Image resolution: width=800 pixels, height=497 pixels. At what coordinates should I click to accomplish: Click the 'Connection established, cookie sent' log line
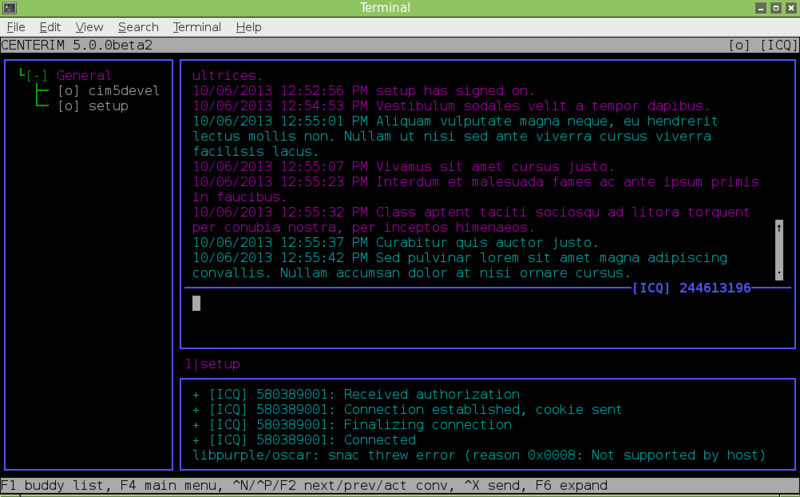[x=407, y=410]
